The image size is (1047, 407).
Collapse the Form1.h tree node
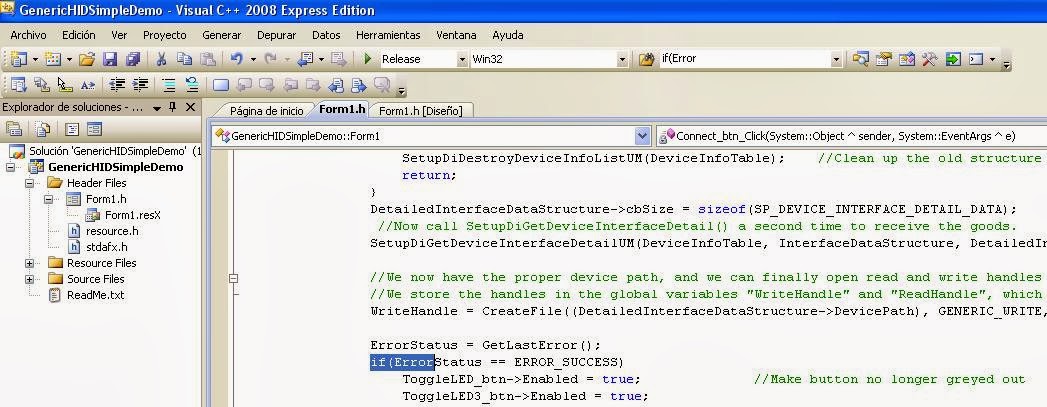(48, 199)
